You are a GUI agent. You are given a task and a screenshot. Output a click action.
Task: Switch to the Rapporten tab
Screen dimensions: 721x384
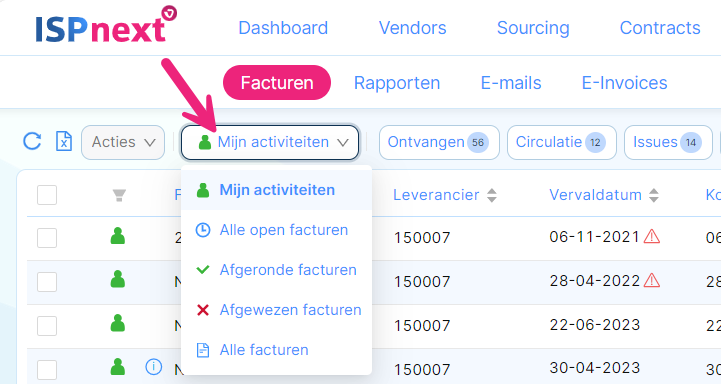[397, 83]
